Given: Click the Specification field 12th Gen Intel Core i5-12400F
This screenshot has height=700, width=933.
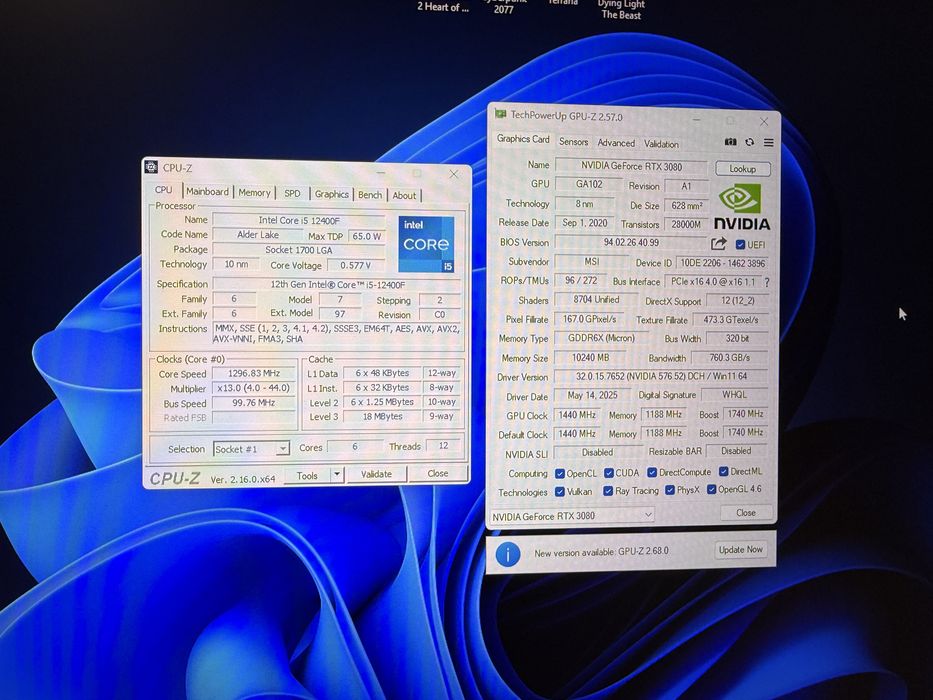Looking at the screenshot, I should pyautogui.click(x=337, y=285).
